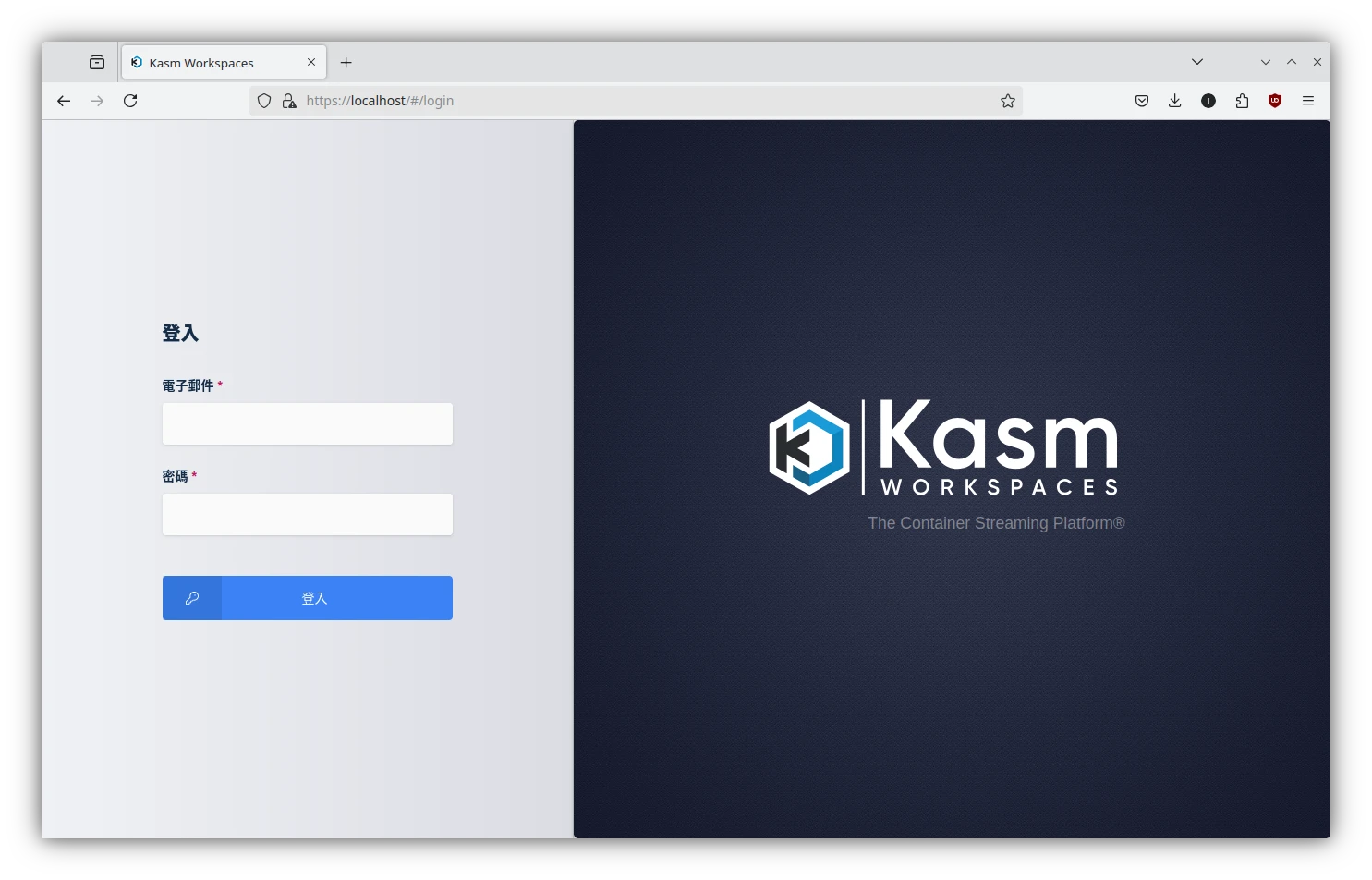The width and height of the screenshot is (1372, 880).
Task: Click the 登入 page heading
Action: pos(180,333)
